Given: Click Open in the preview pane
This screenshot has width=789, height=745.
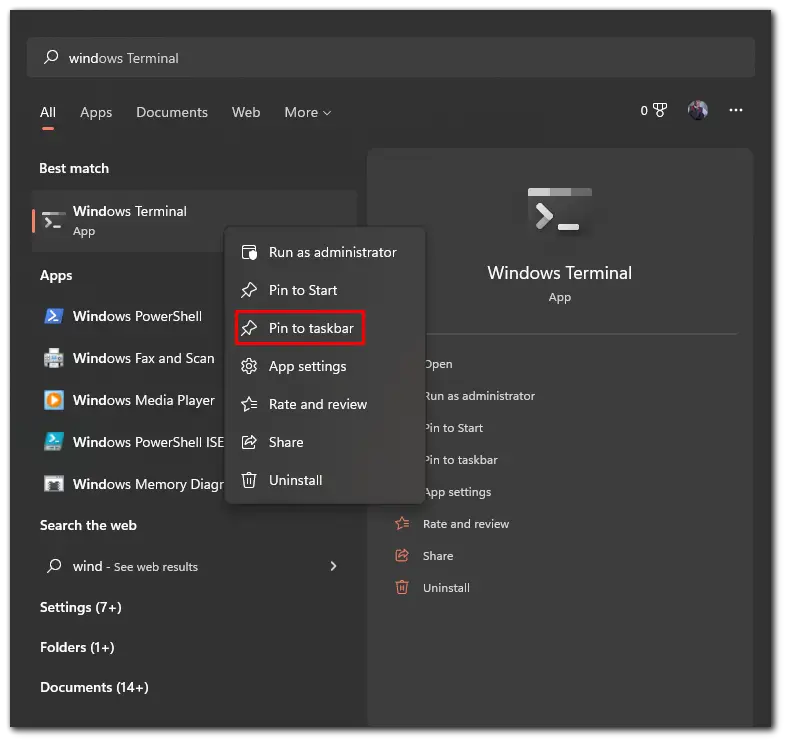Looking at the screenshot, I should (x=438, y=364).
